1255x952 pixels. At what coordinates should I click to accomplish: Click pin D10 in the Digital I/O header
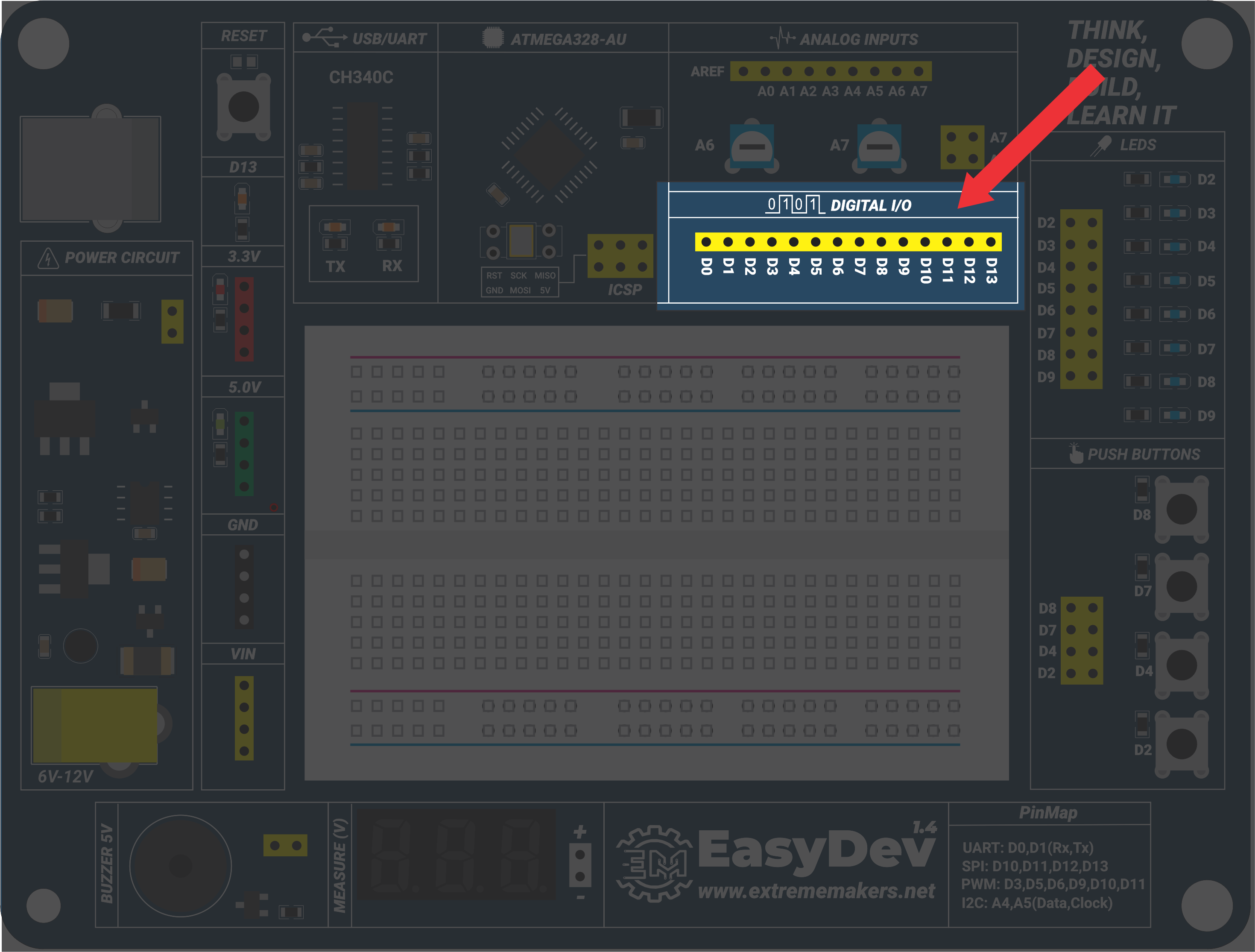pyautogui.click(x=925, y=242)
